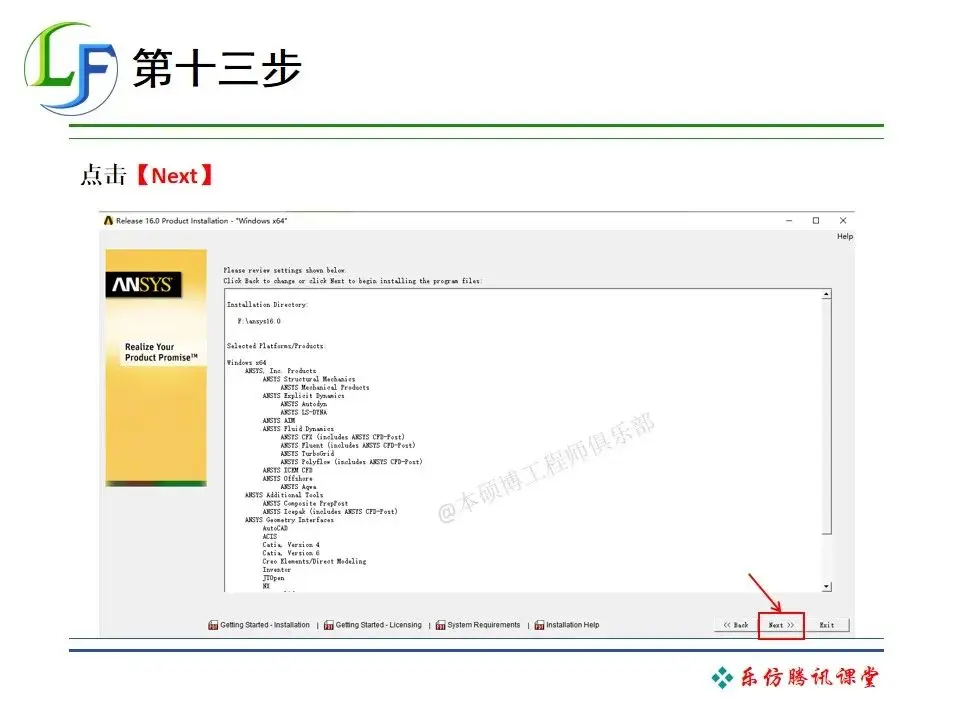Click the << Back button
This screenshot has height=720, width=960.
[736, 625]
